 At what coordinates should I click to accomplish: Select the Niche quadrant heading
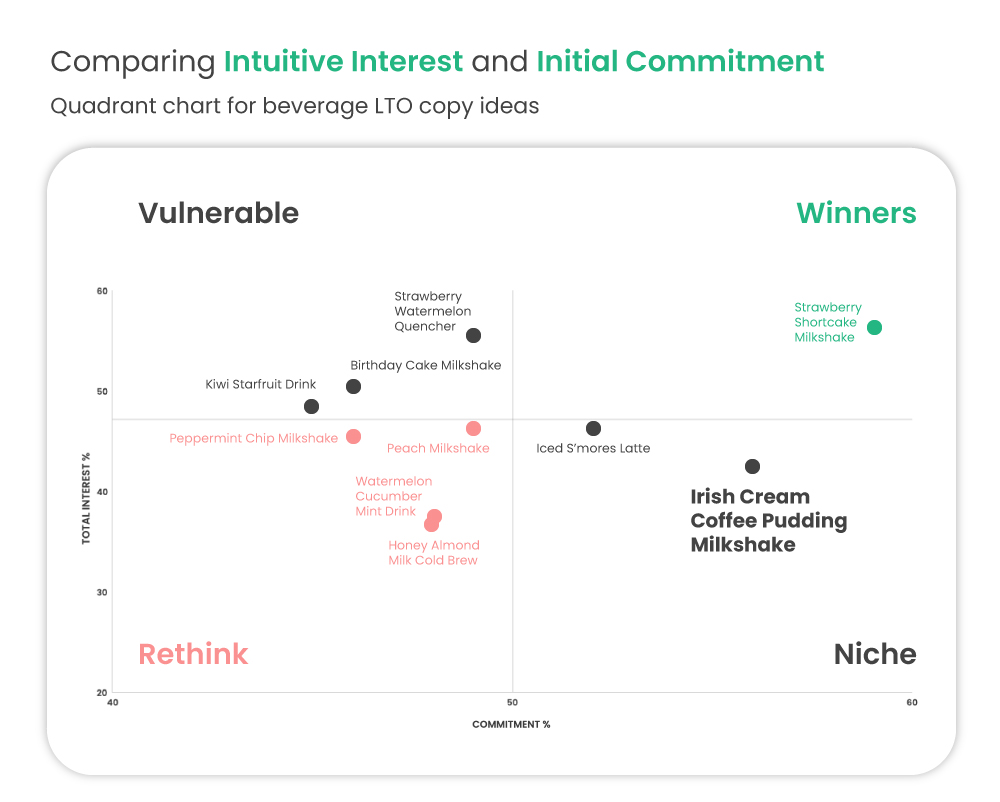(x=875, y=654)
